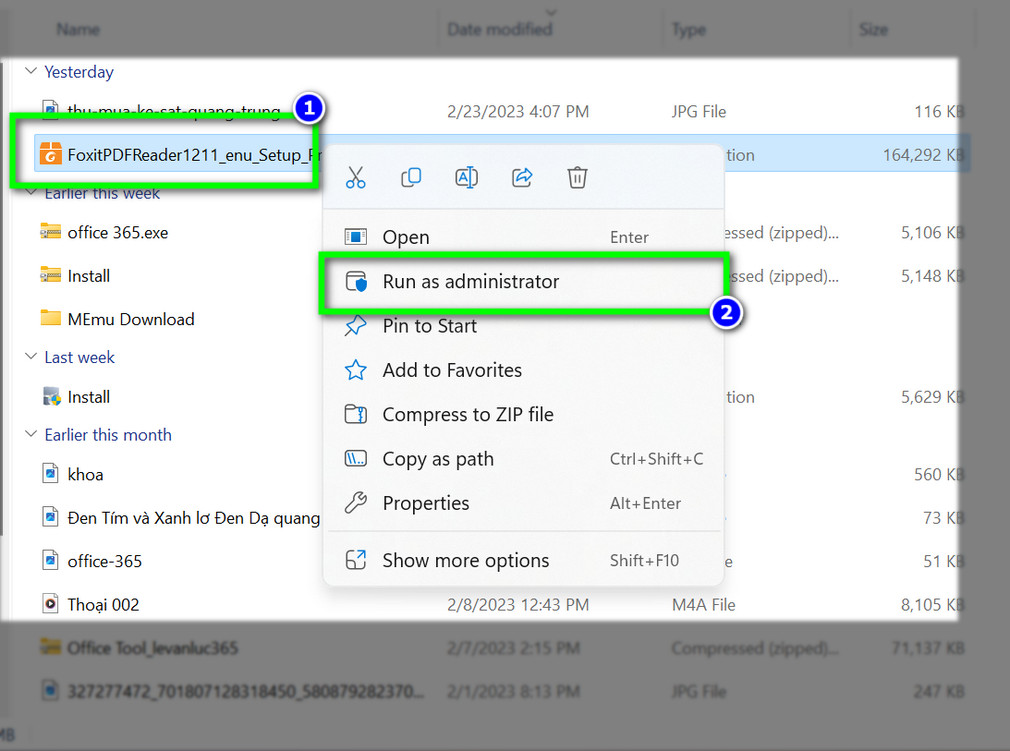This screenshot has width=1010, height=751.
Task: Click the Share icon in context menu
Action: (522, 177)
